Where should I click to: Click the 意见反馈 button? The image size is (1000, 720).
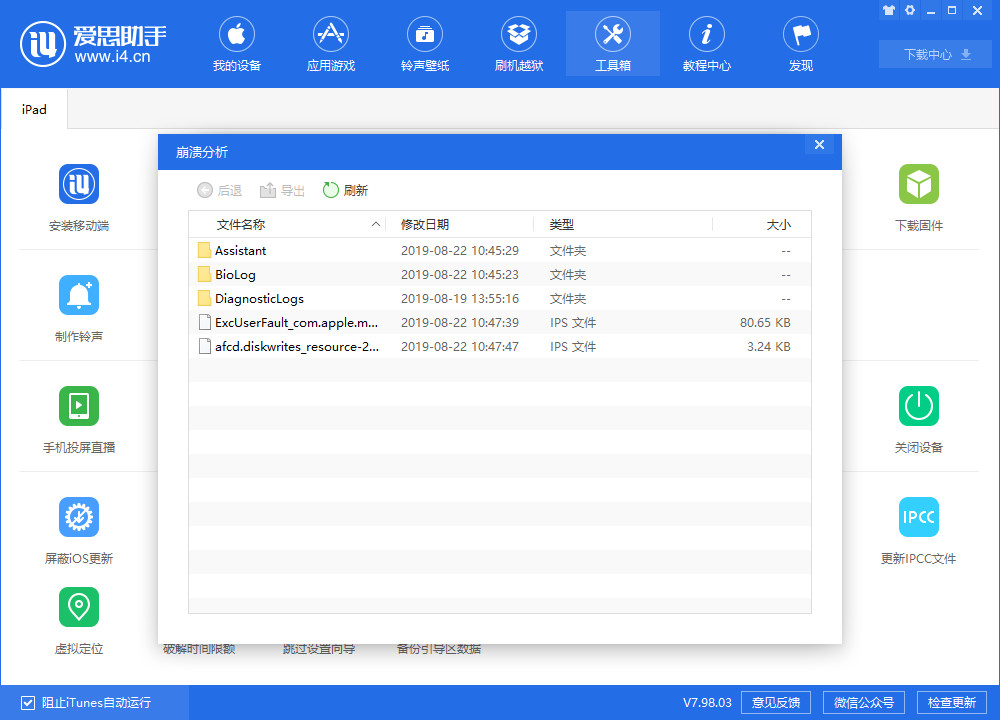[776, 702]
